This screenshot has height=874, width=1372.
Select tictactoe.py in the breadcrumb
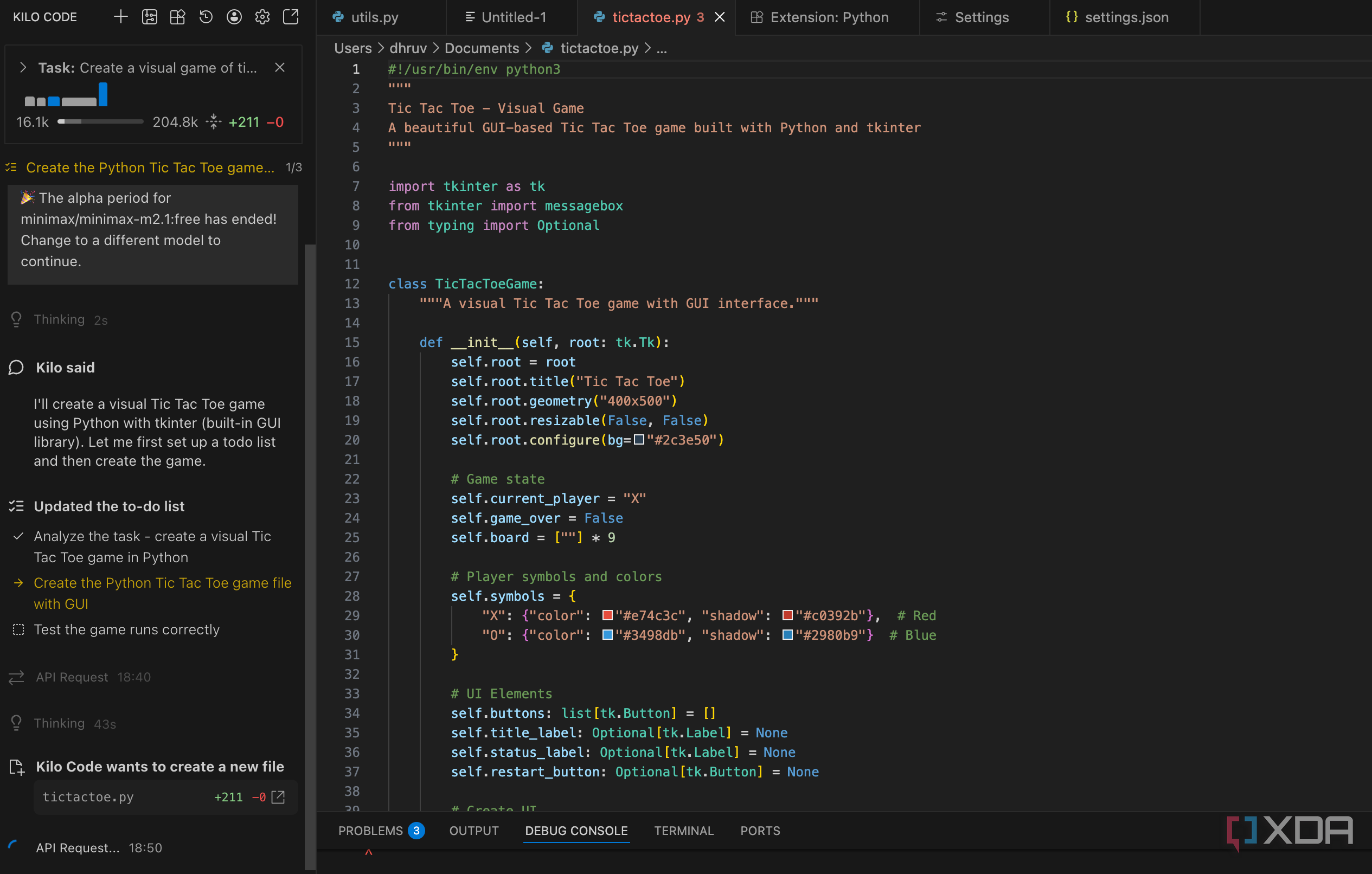(x=599, y=48)
